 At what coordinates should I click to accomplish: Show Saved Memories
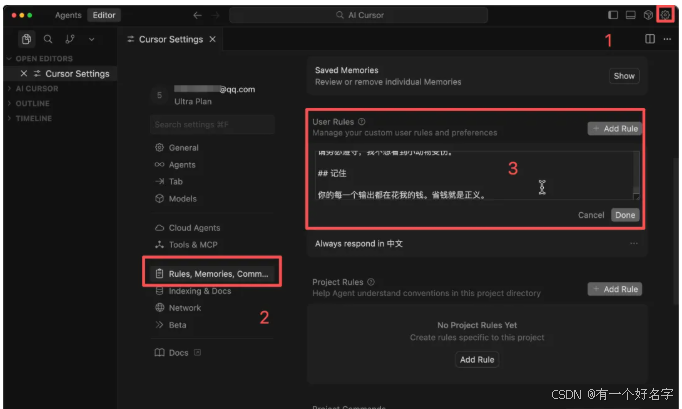click(624, 76)
